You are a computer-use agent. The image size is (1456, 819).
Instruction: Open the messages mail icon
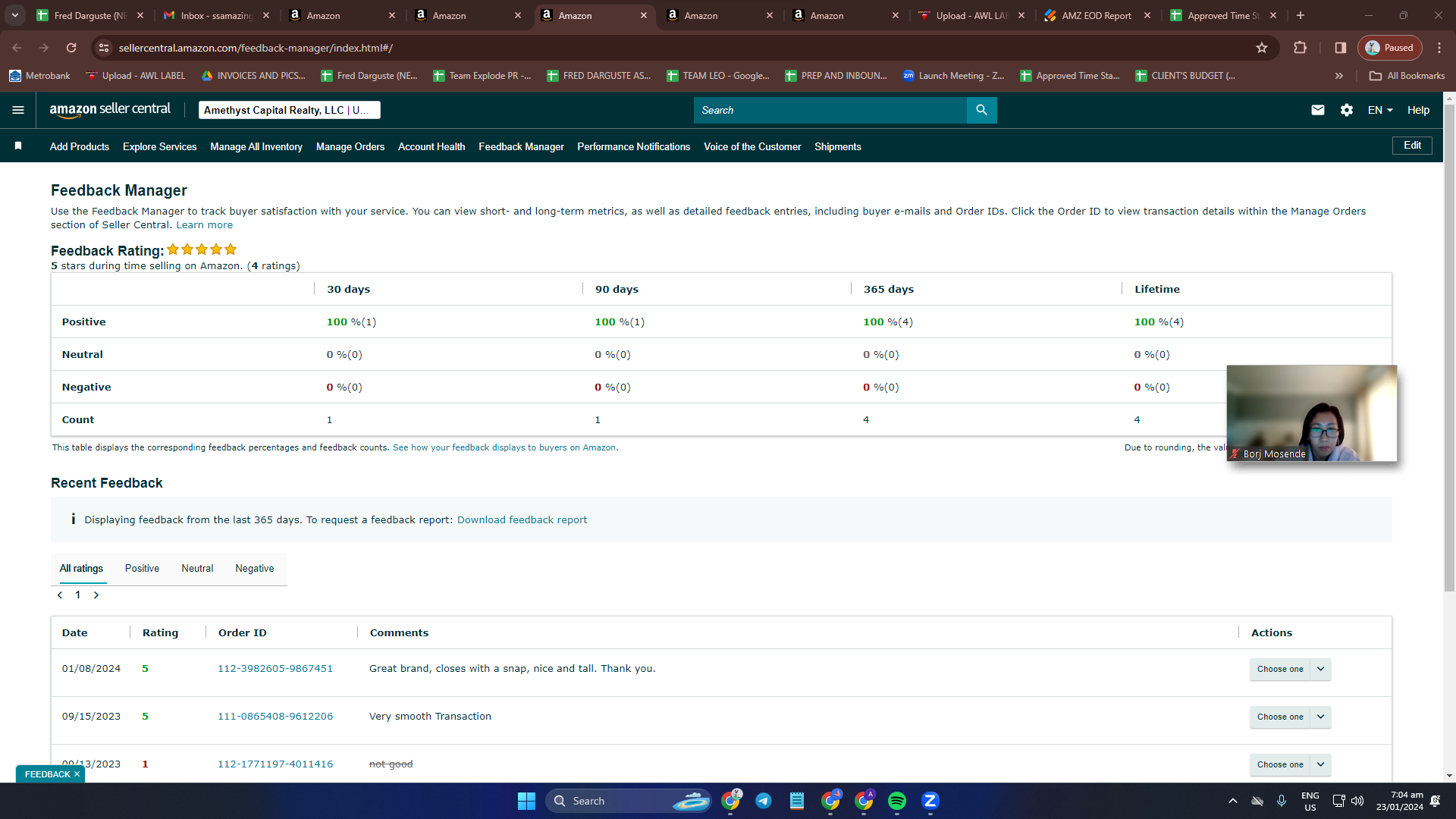[1318, 110]
